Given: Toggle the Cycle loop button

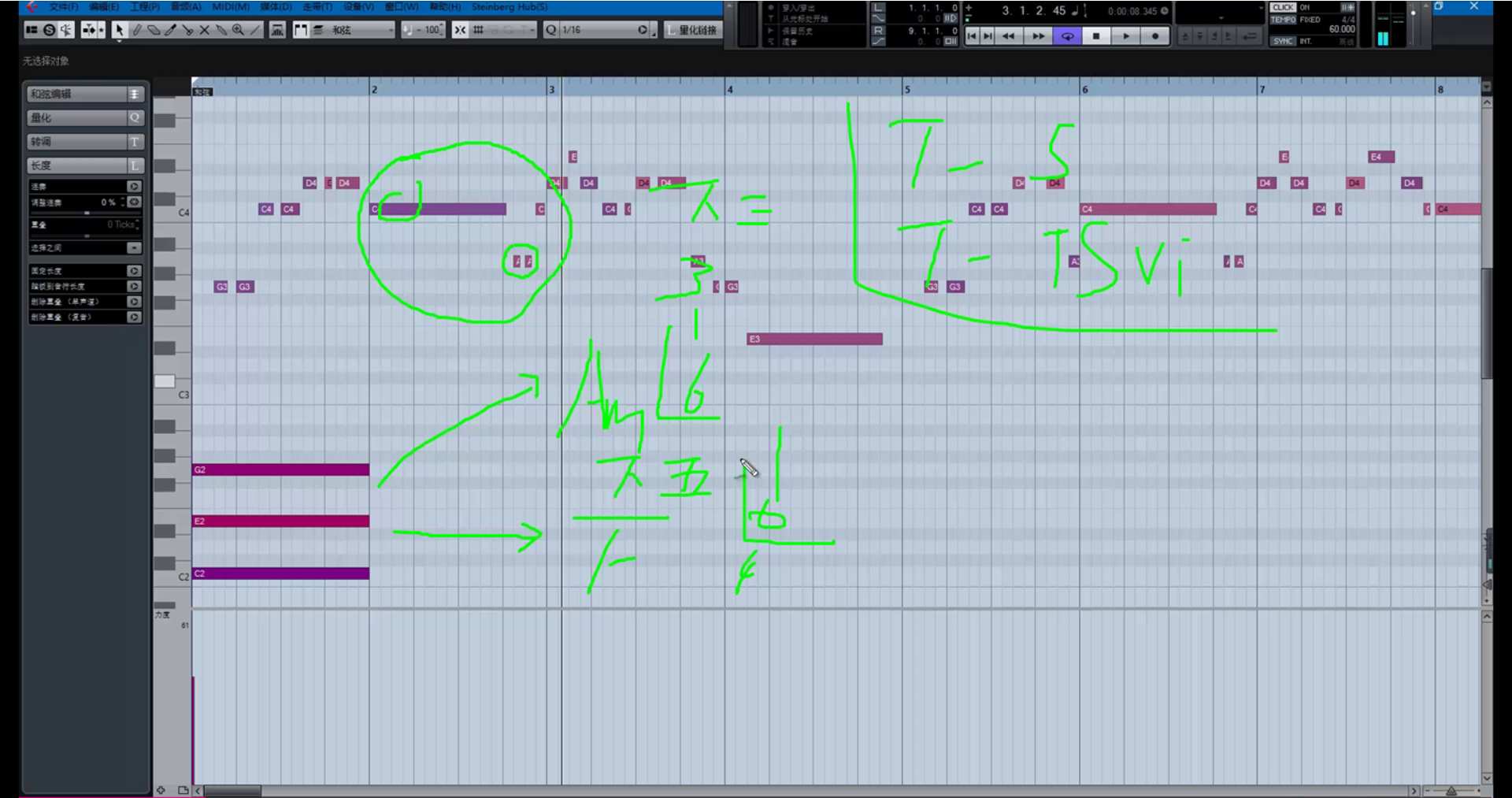Looking at the screenshot, I should click(x=1067, y=36).
